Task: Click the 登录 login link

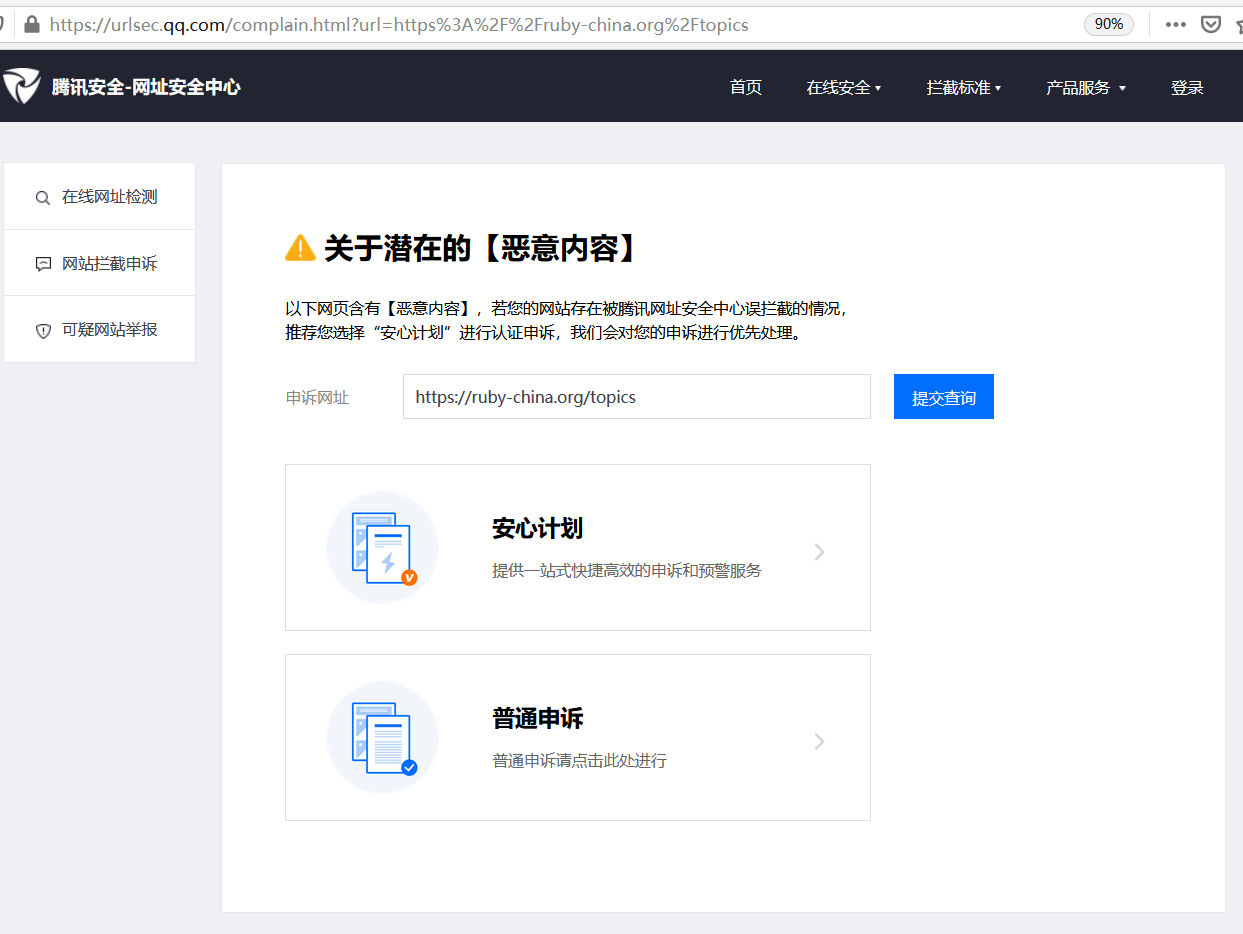Action: (1187, 88)
